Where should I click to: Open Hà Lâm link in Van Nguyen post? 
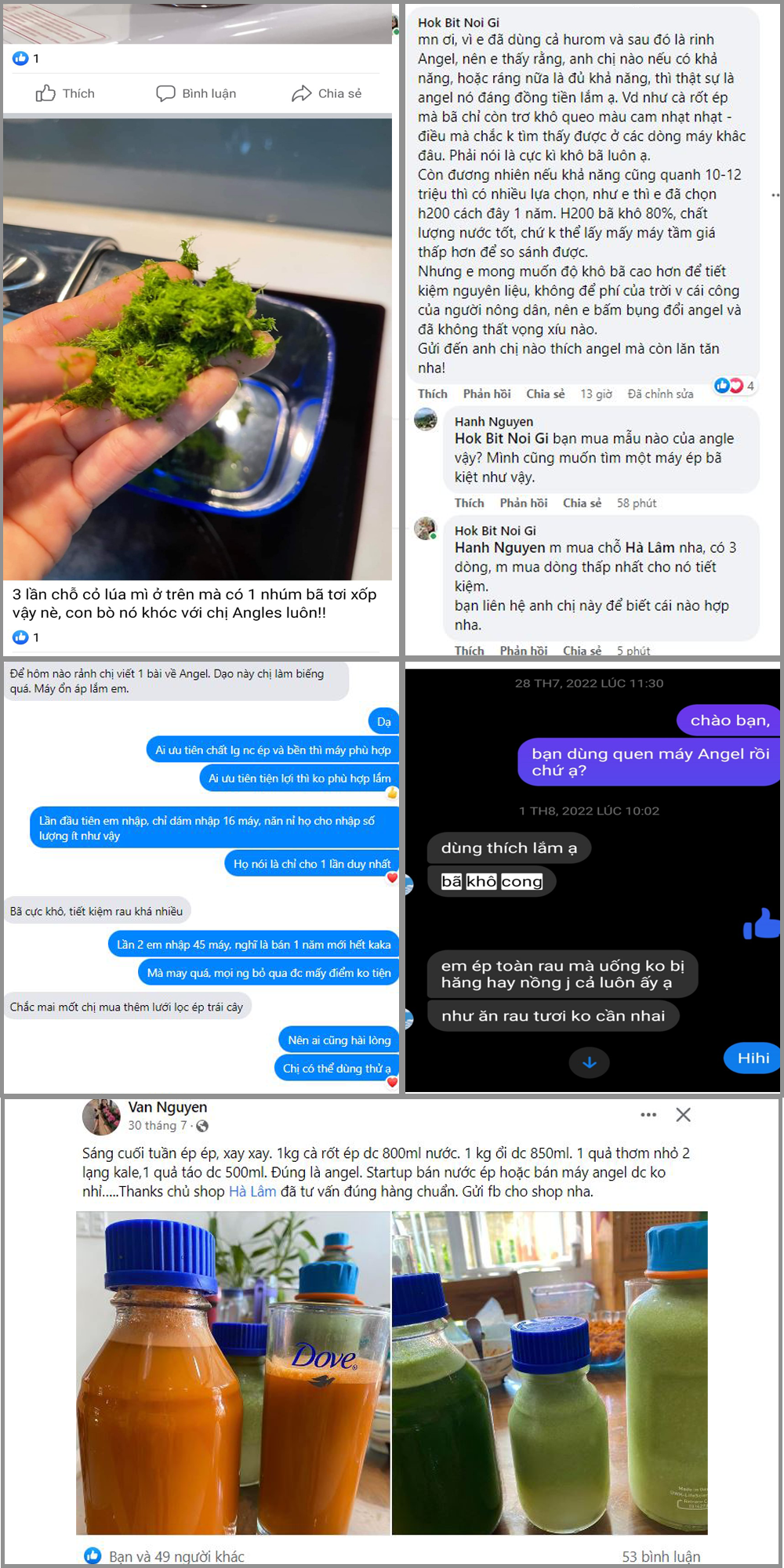click(x=252, y=1192)
